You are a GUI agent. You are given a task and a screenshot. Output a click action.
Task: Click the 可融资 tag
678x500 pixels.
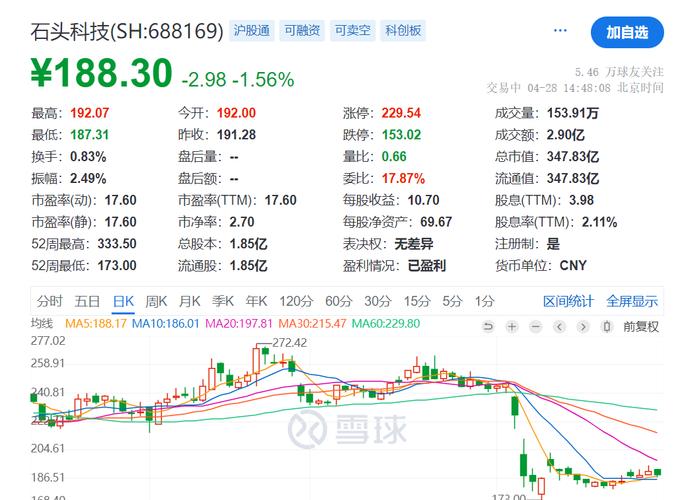pyautogui.click(x=302, y=30)
